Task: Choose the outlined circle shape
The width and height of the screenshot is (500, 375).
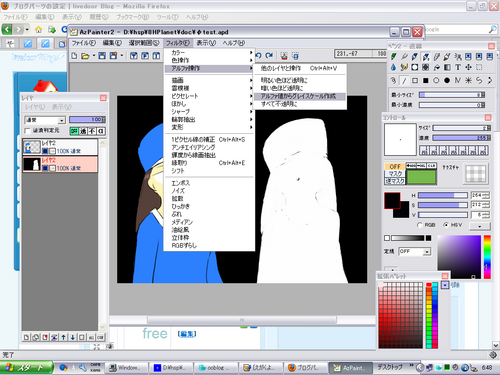Action: 436,80
